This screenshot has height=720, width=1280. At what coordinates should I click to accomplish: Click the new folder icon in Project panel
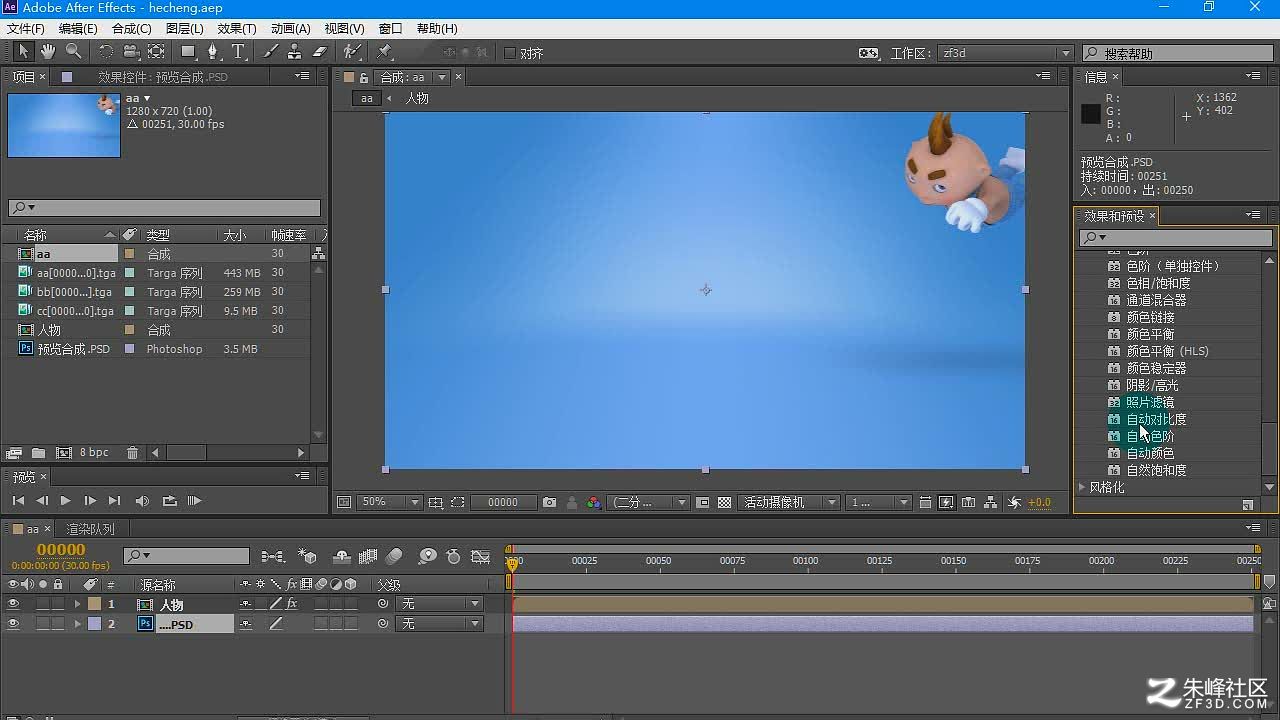(x=38, y=453)
